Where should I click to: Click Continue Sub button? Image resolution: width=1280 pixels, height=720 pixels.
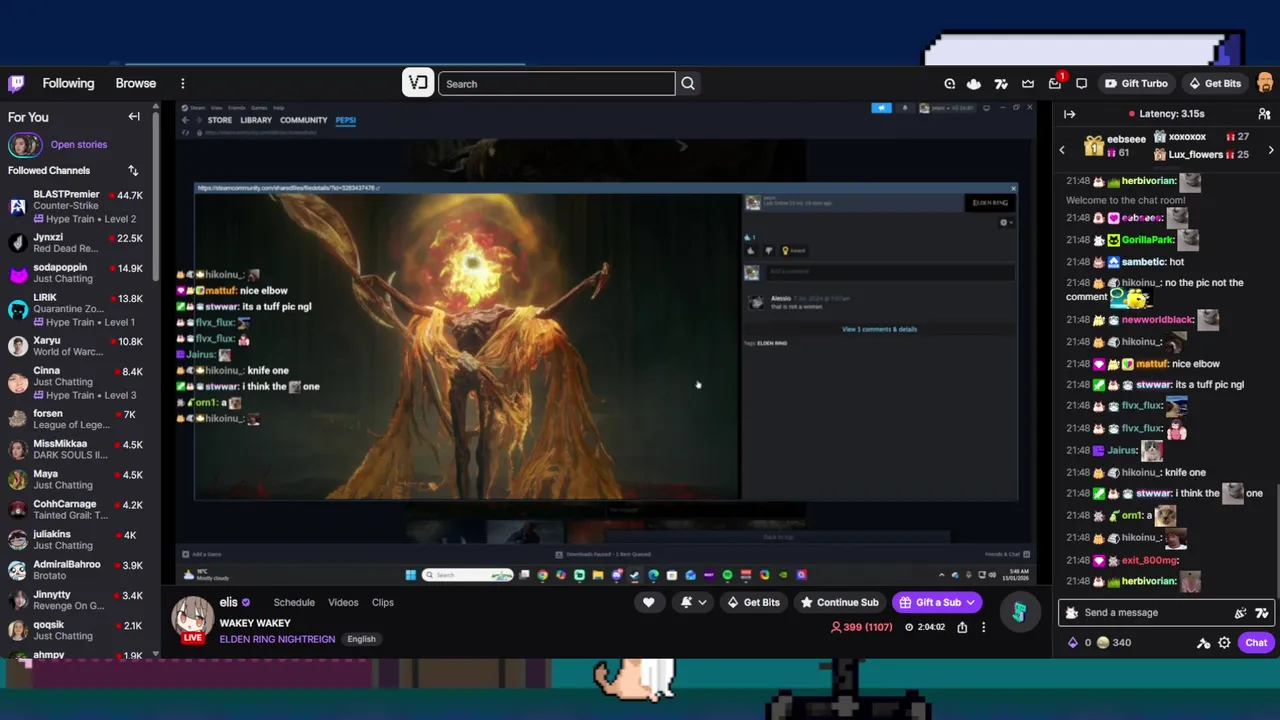click(x=838, y=602)
